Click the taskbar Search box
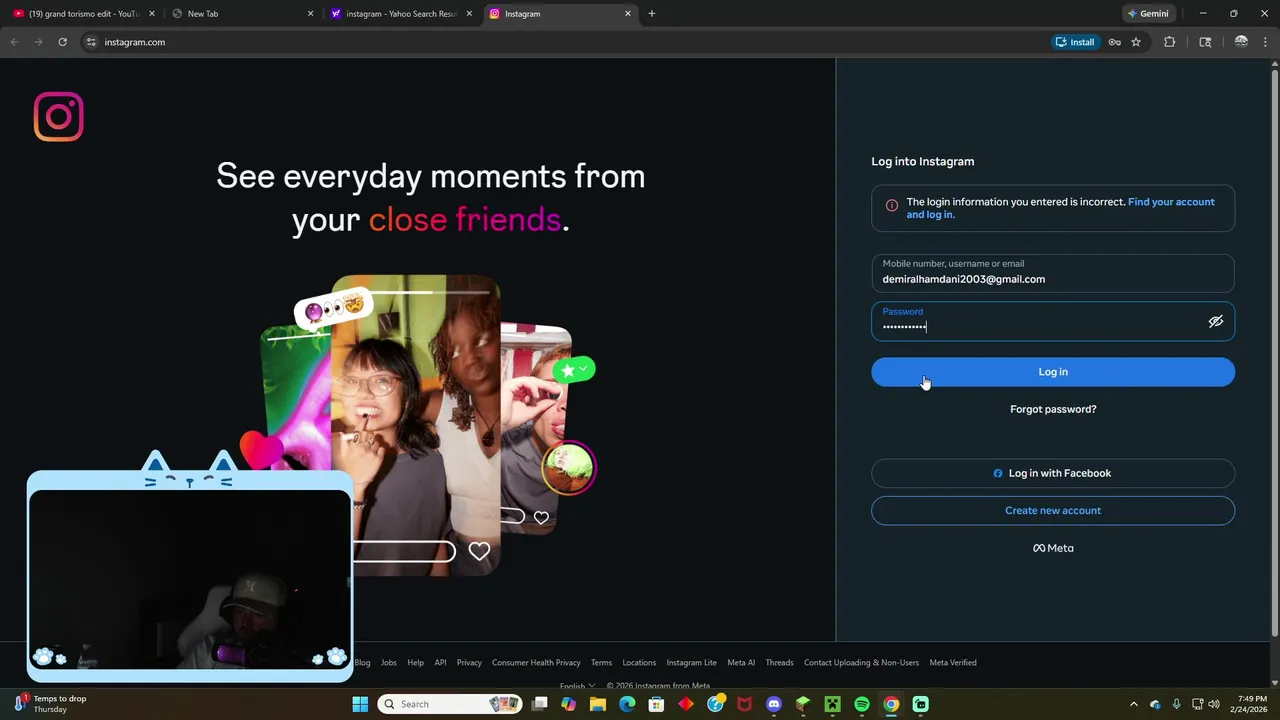The width and height of the screenshot is (1280, 720). point(450,704)
